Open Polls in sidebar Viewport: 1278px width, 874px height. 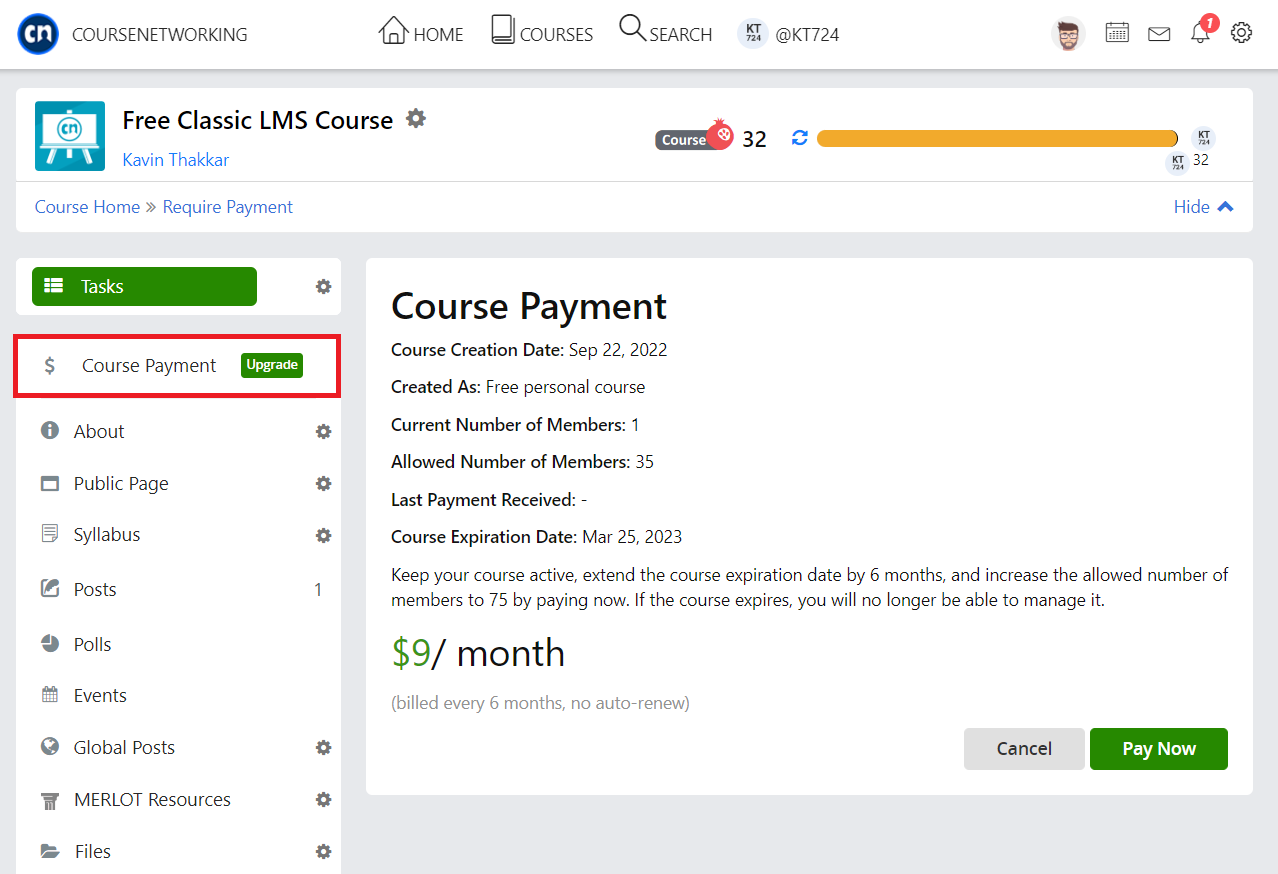tap(92, 644)
